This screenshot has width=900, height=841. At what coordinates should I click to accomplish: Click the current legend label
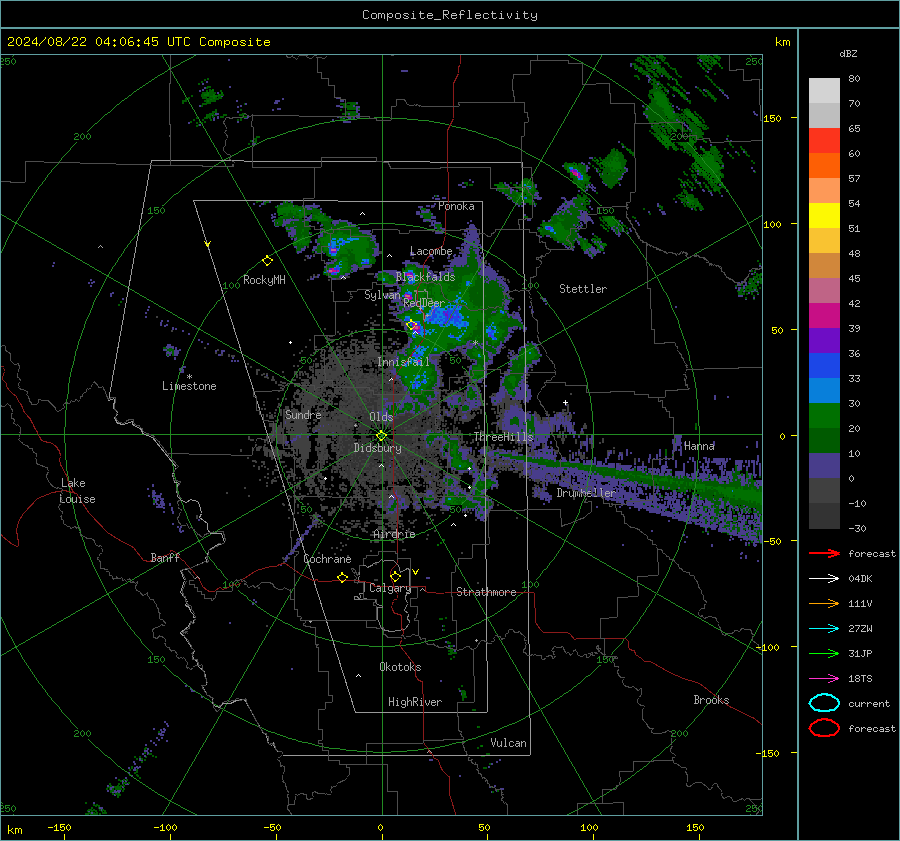(869, 704)
